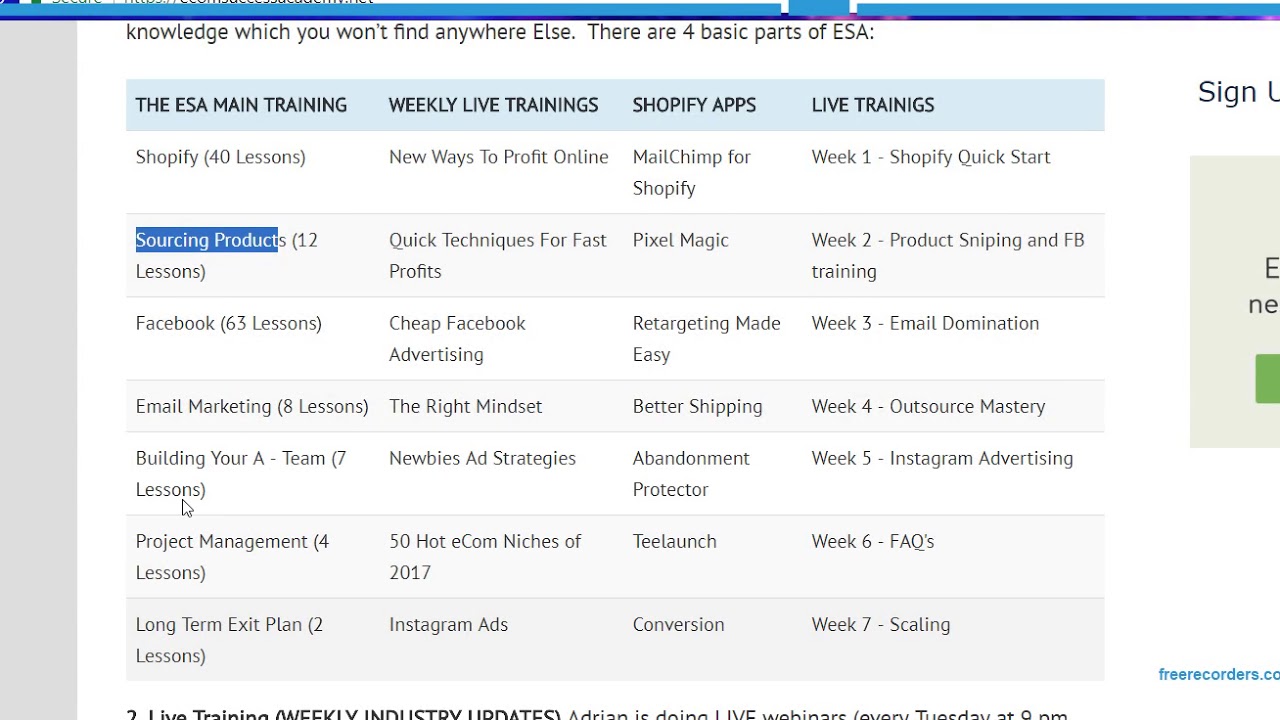The height and width of the screenshot is (720, 1280).
Task: Click 'Newbies Ad Strategies' cell
Action: tap(482, 458)
